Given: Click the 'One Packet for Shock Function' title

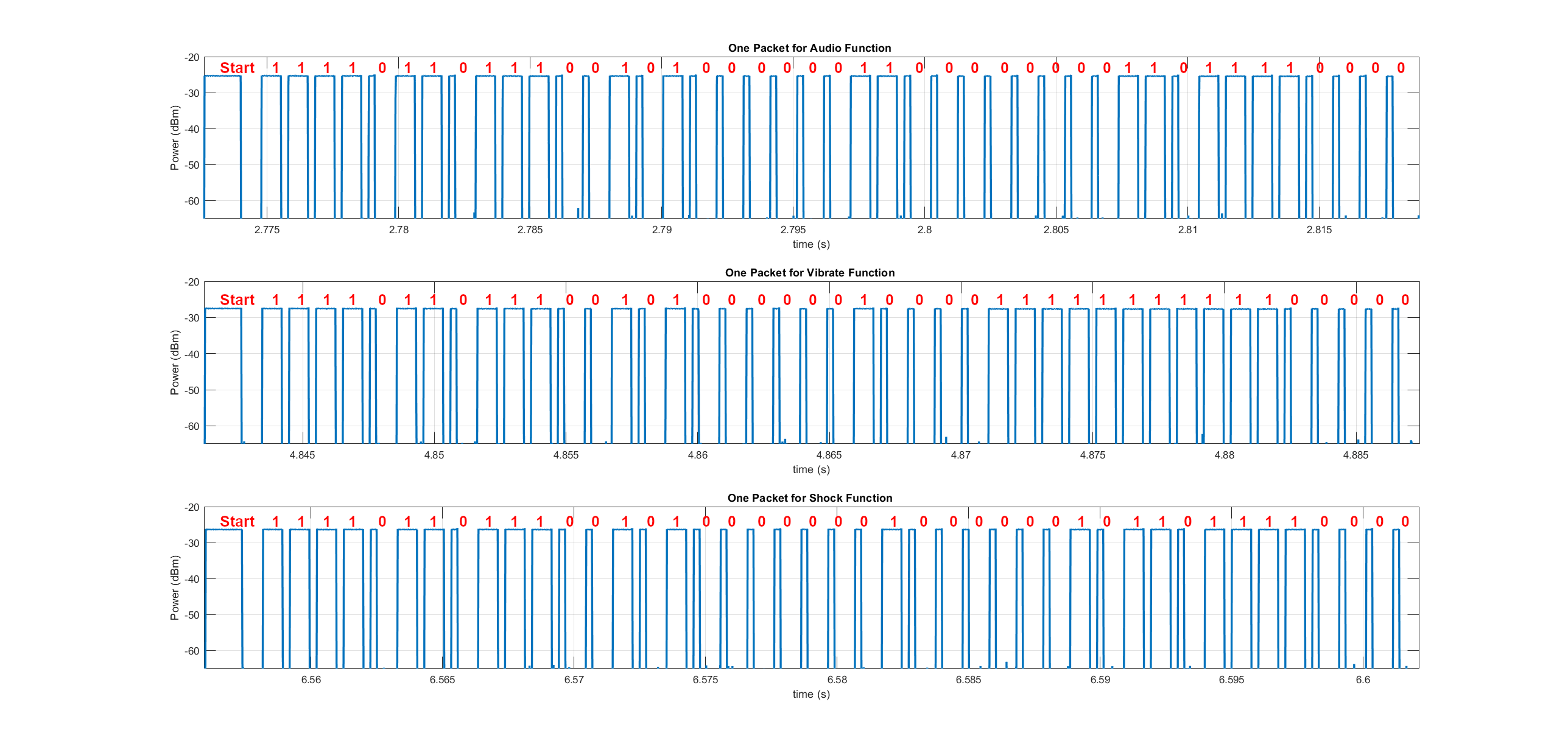Looking at the screenshot, I should (x=809, y=498).
